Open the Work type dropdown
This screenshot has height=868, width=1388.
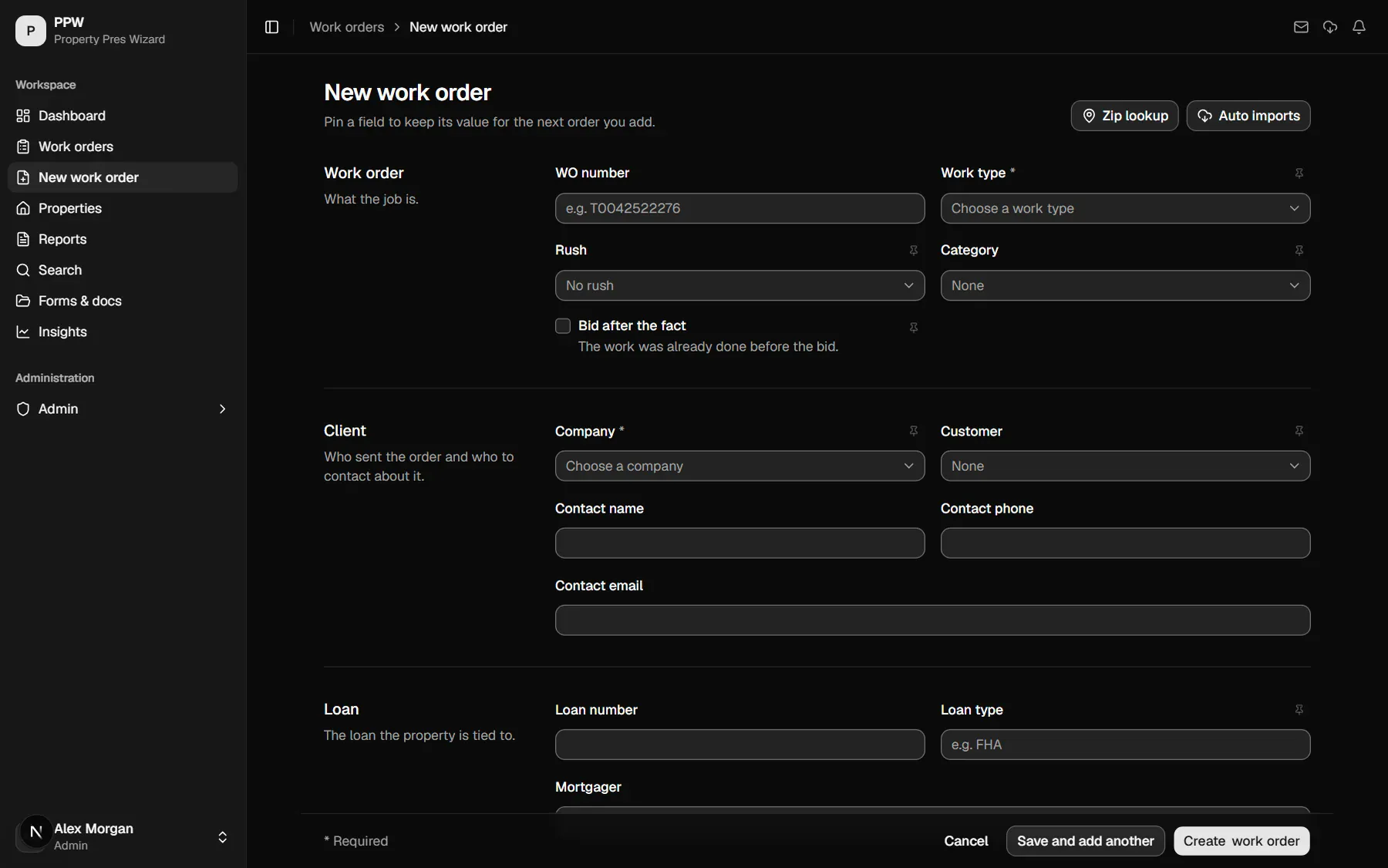[x=1125, y=208]
